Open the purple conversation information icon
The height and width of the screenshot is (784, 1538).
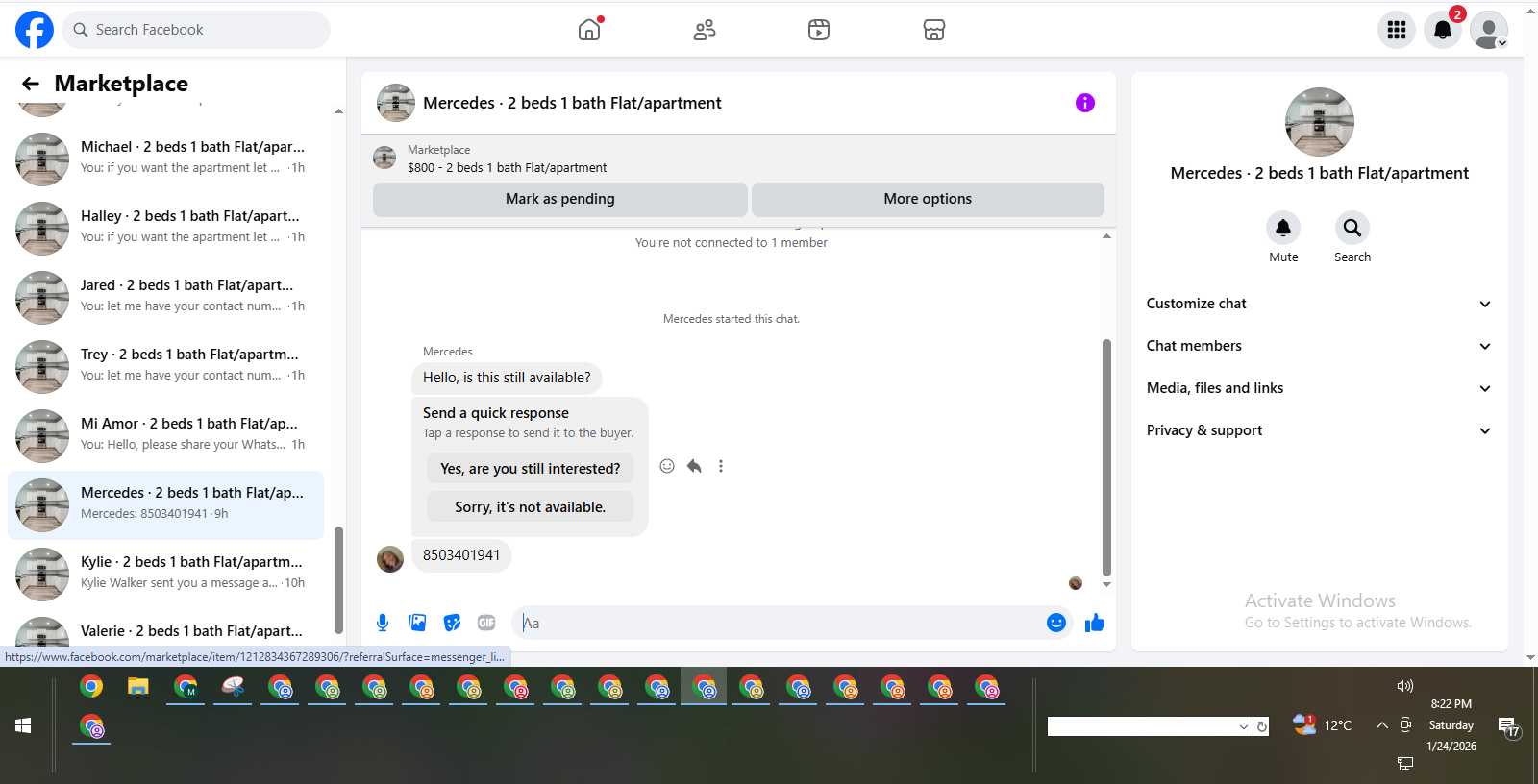[x=1085, y=103]
